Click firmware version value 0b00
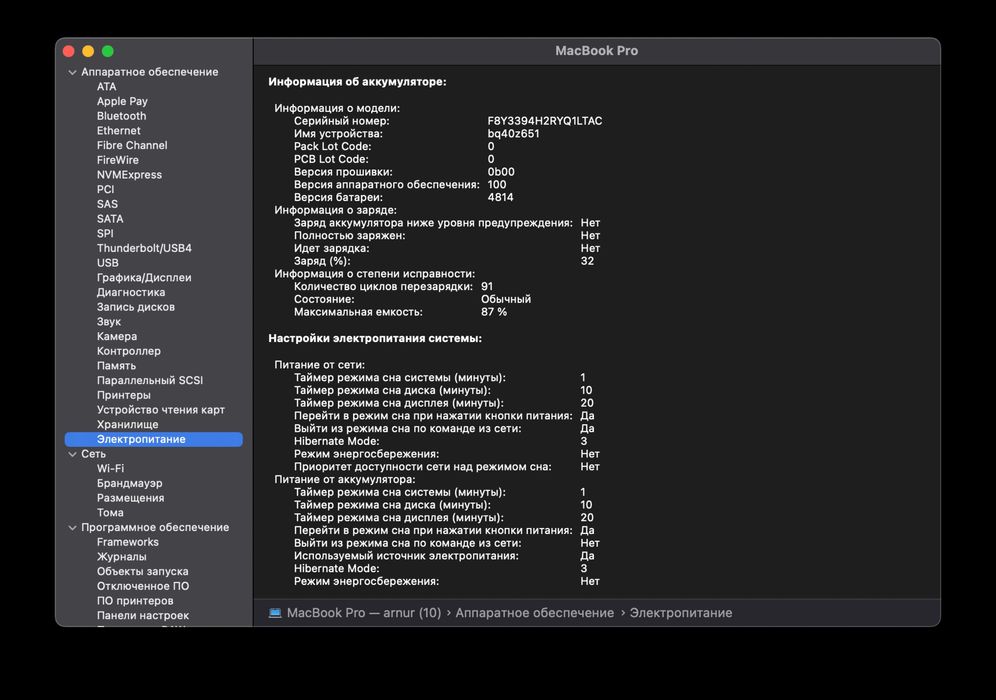Image resolution: width=996 pixels, height=700 pixels. pyautogui.click(x=501, y=172)
